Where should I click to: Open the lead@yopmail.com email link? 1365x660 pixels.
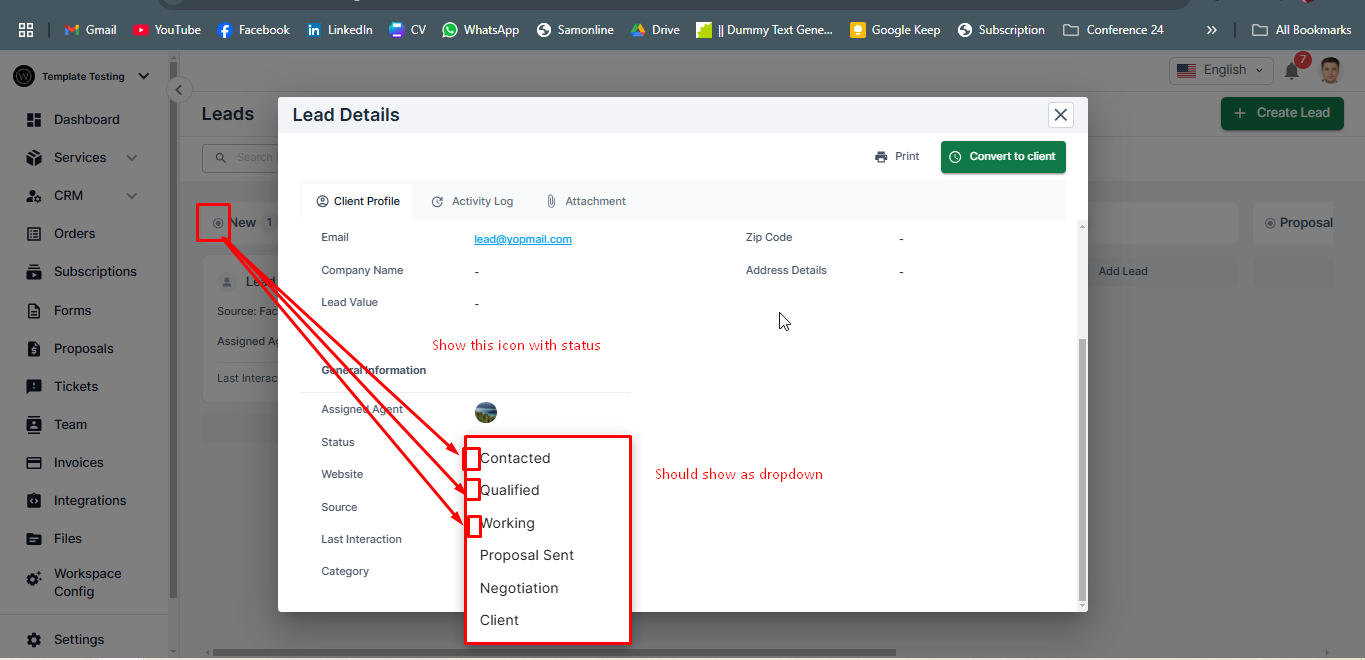523,239
